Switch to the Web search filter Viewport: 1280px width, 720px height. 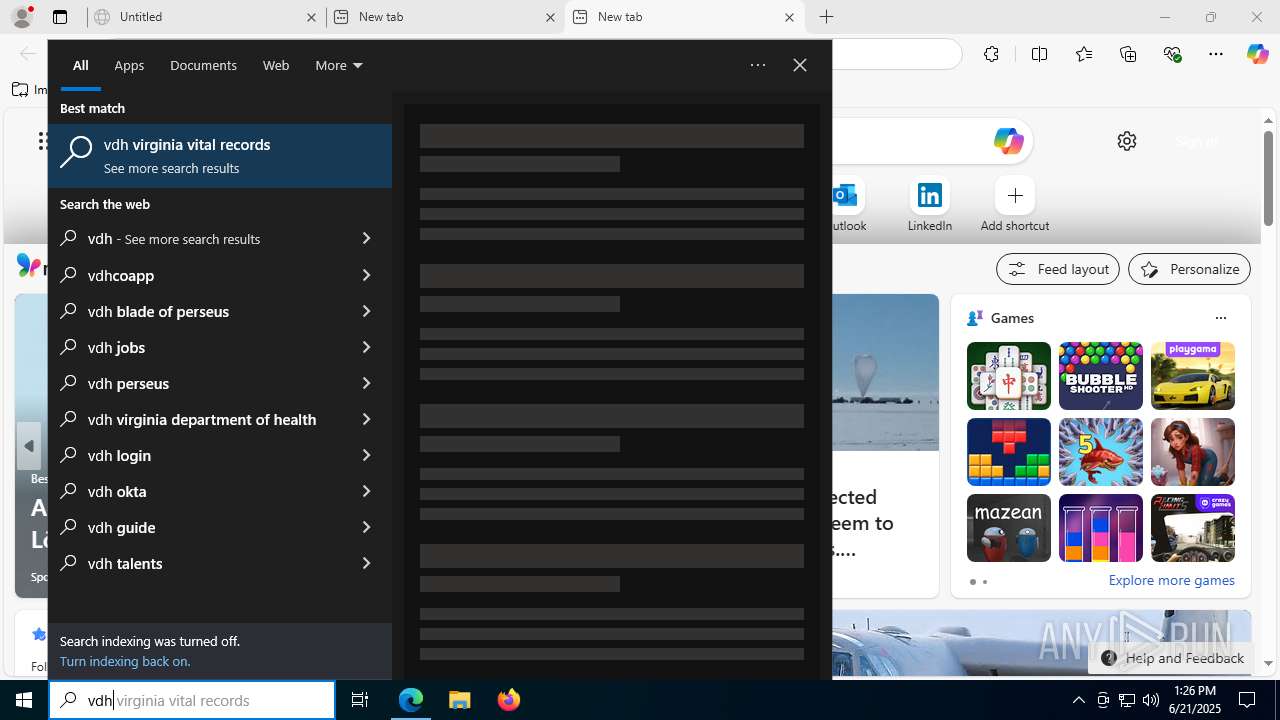276,65
